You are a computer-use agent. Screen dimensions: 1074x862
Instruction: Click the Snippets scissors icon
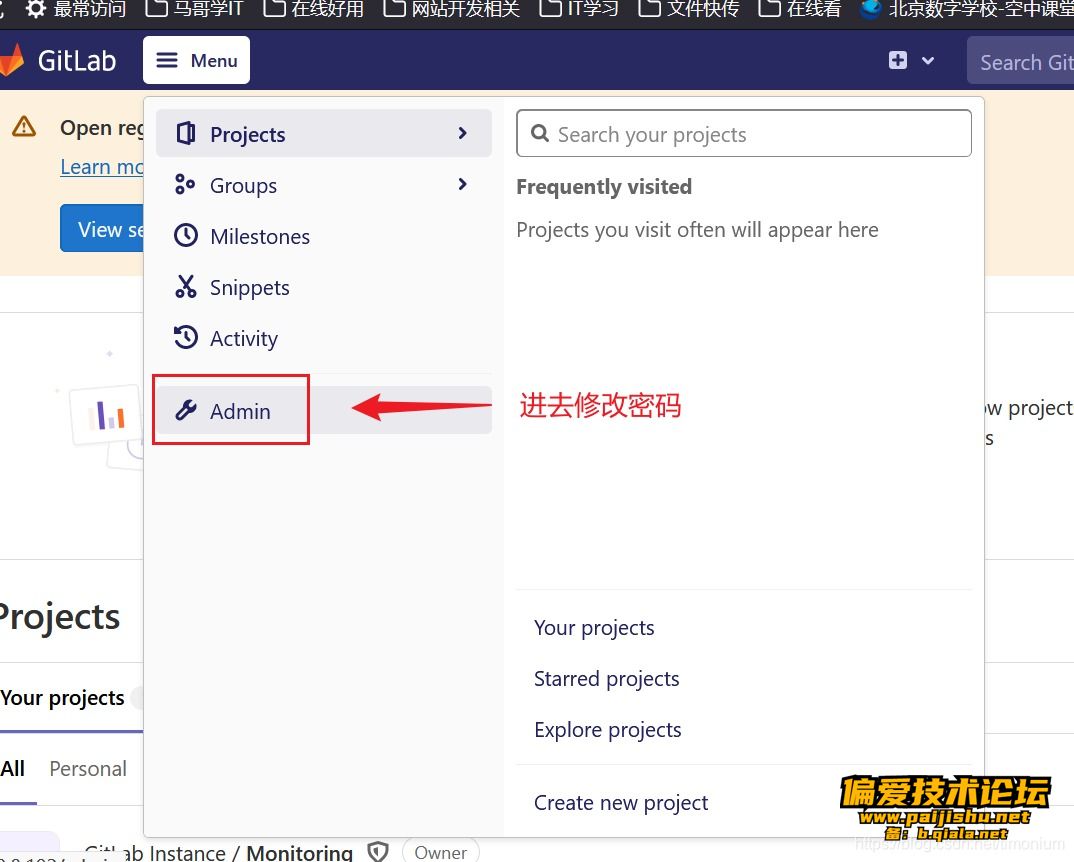186,286
